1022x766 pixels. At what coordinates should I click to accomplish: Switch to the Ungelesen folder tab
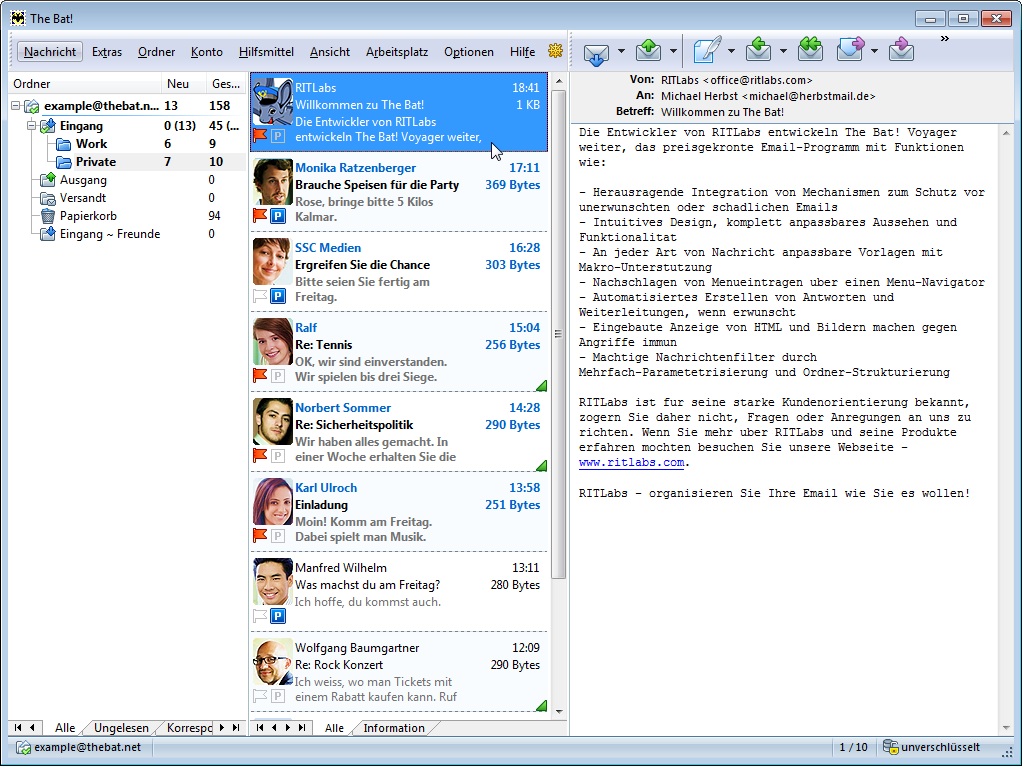(x=120, y=728)
